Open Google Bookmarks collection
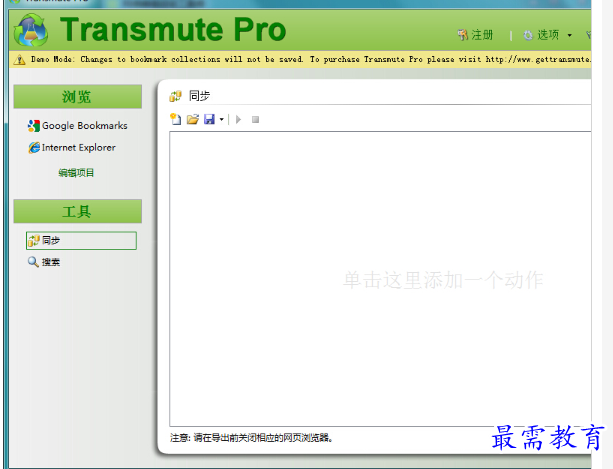Screen dimensions: 613x469 (77, 125)
